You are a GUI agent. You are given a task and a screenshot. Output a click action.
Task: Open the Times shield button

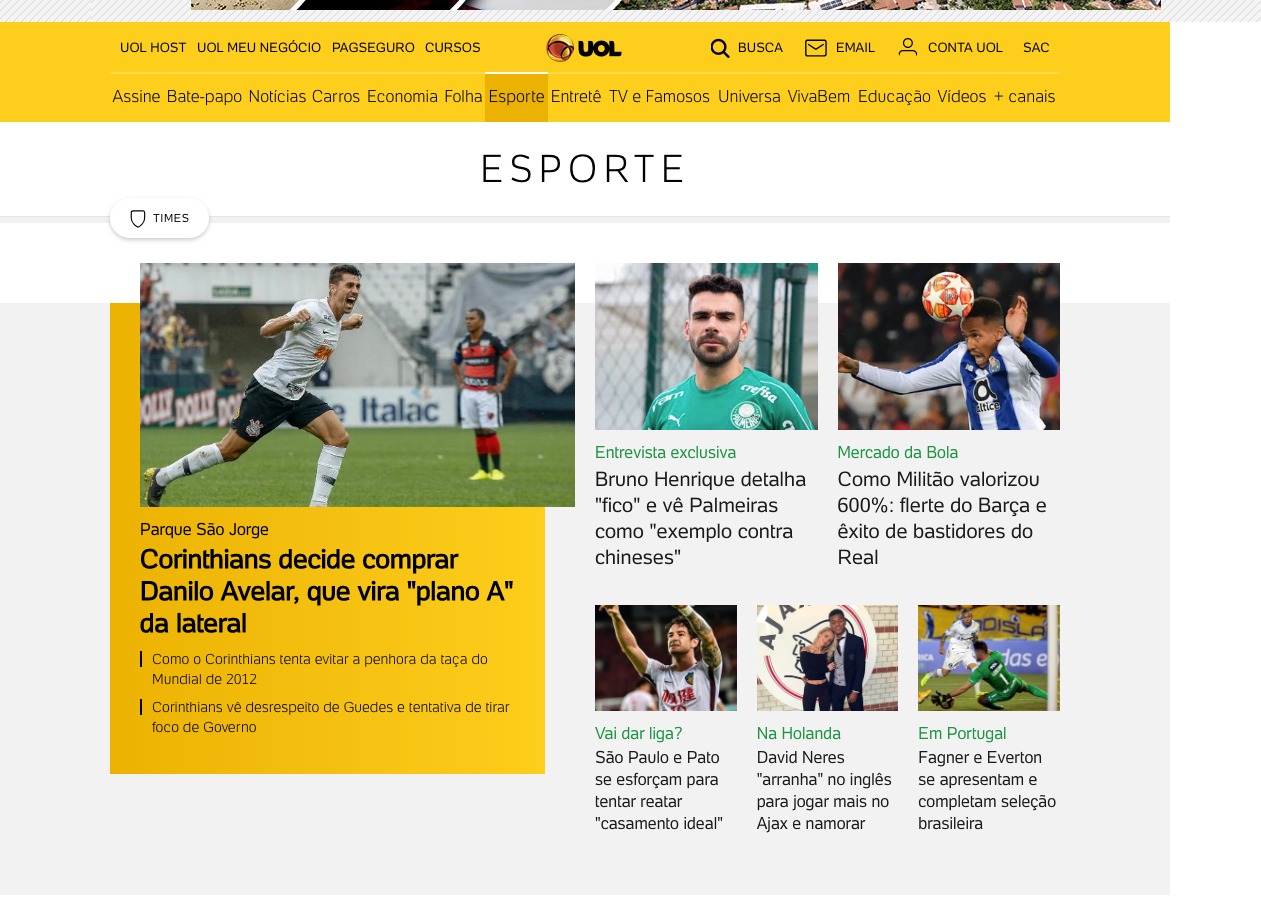coord(159,218)
